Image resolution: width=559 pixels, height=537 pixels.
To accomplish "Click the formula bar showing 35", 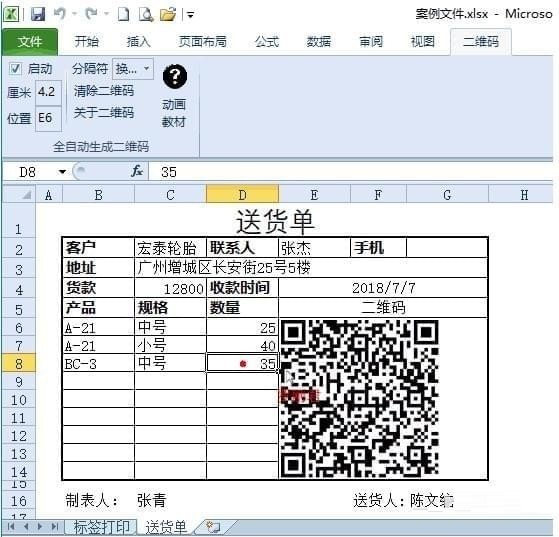I will 351,172.
